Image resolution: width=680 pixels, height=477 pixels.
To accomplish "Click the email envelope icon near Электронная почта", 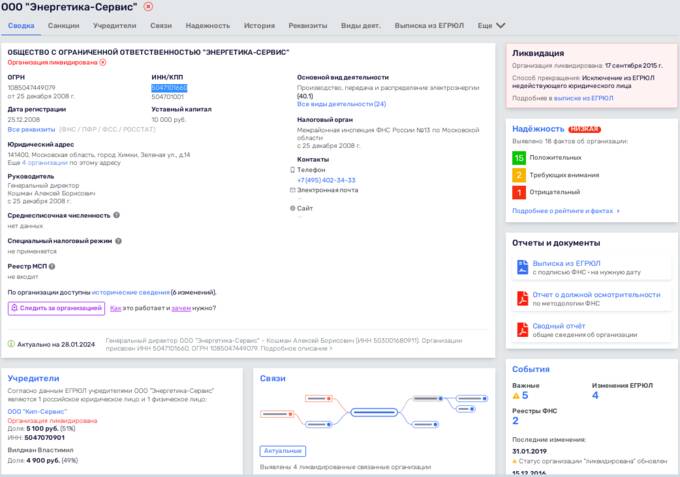I will point(292,190).
